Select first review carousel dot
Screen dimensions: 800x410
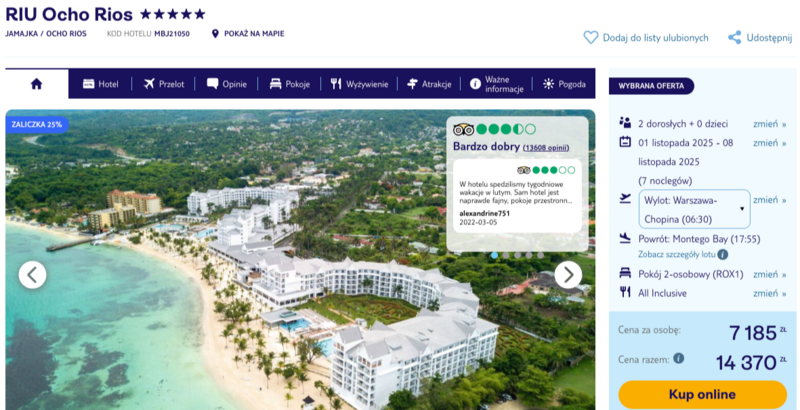494,255
